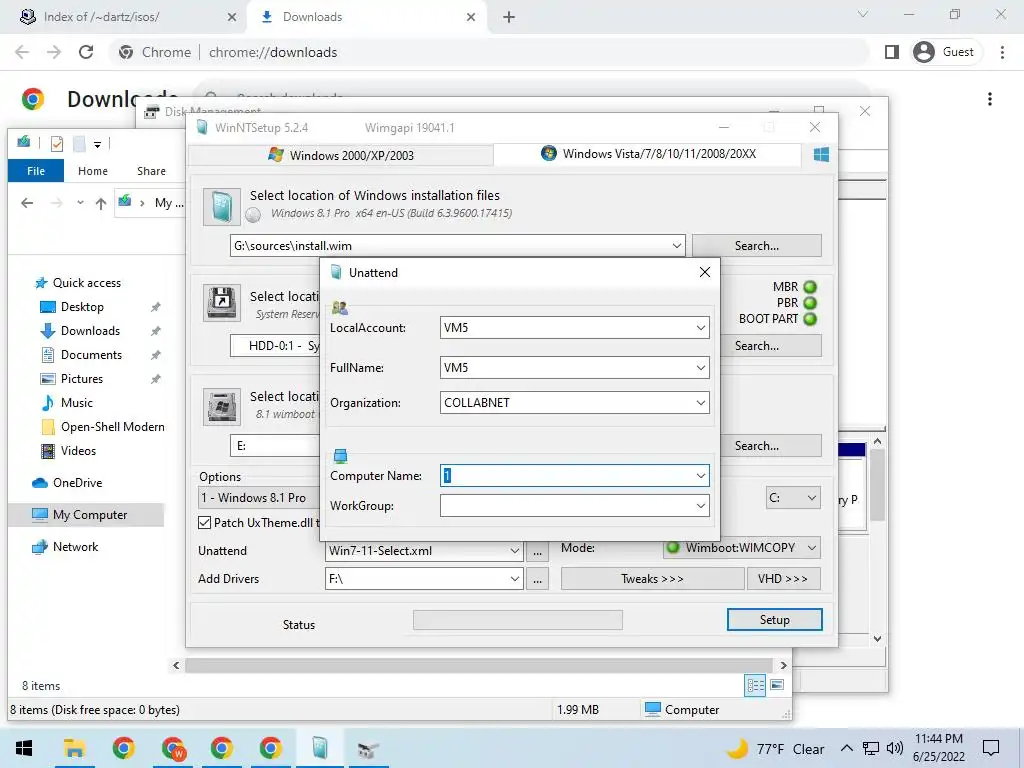Switch Explorer to large icons view

777,685
